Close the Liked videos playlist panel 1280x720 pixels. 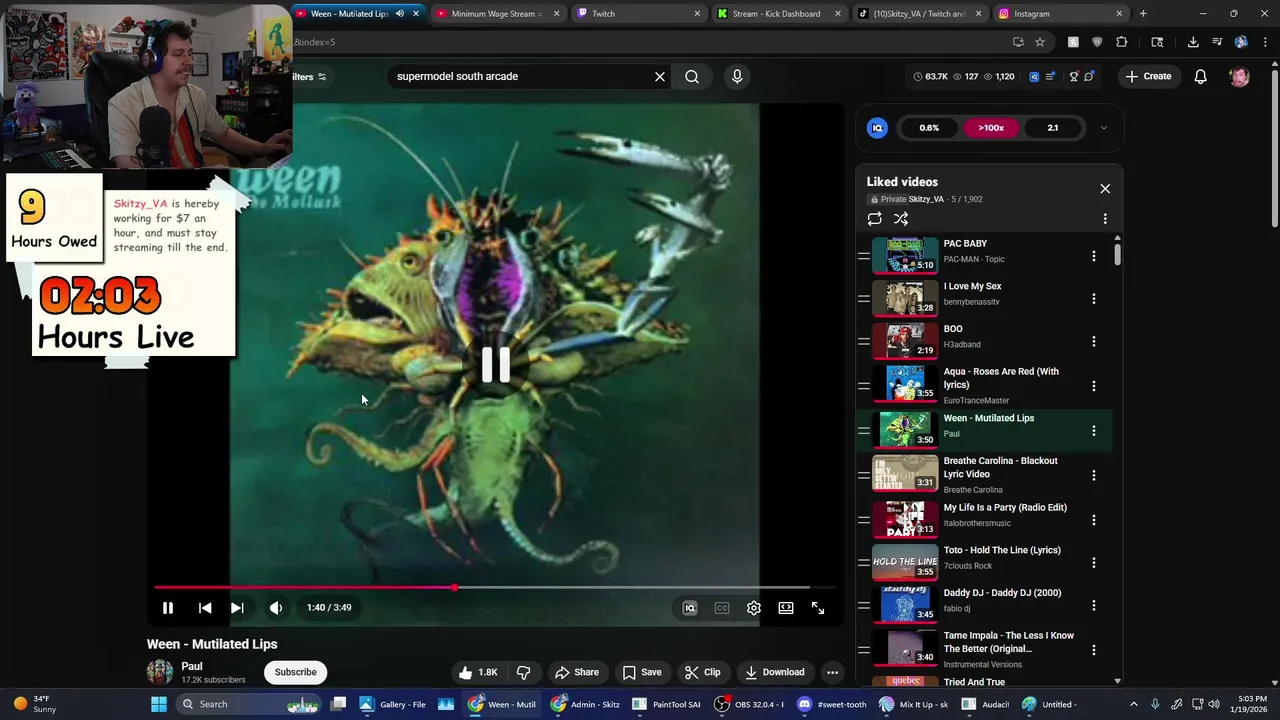click(1105, 189)
